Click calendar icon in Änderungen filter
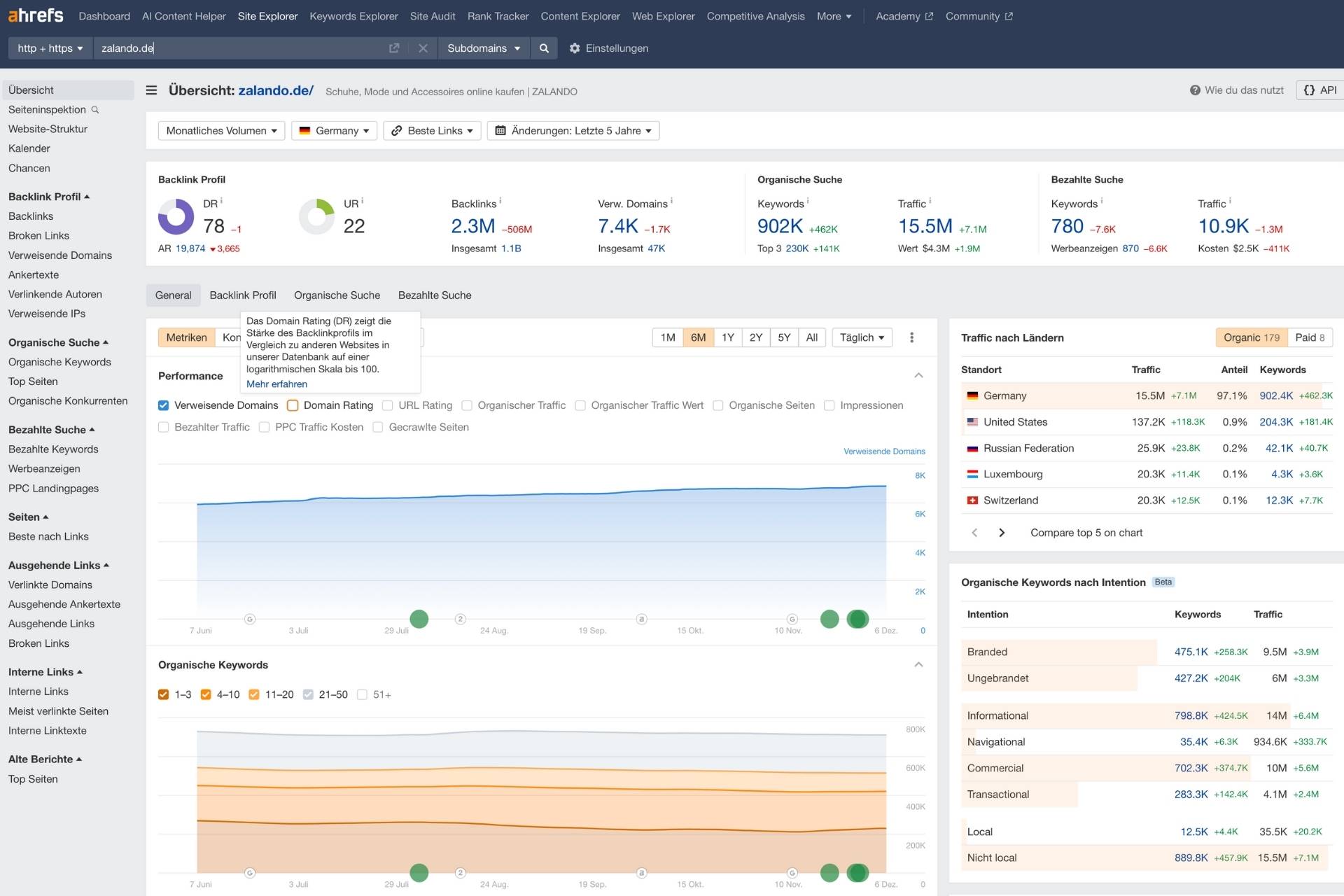Screen dimensions: 1344x896 [x=500, y=131]
